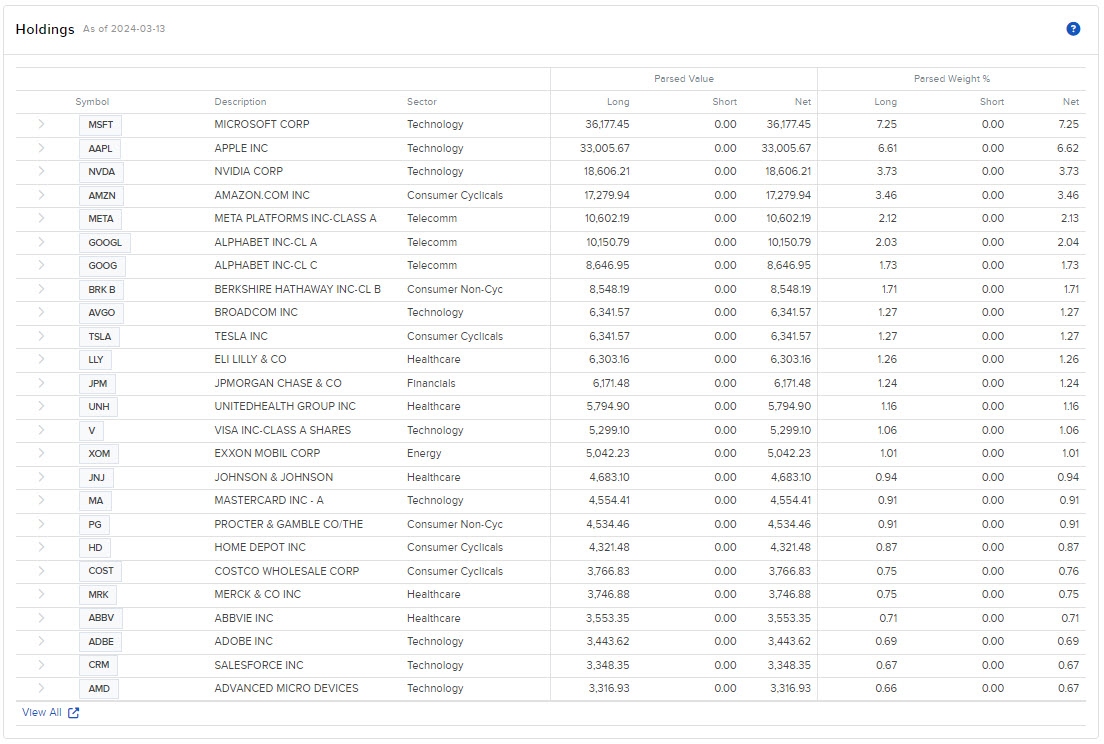
Task: Sort by the Symbol column header
Action: (92, 102)
